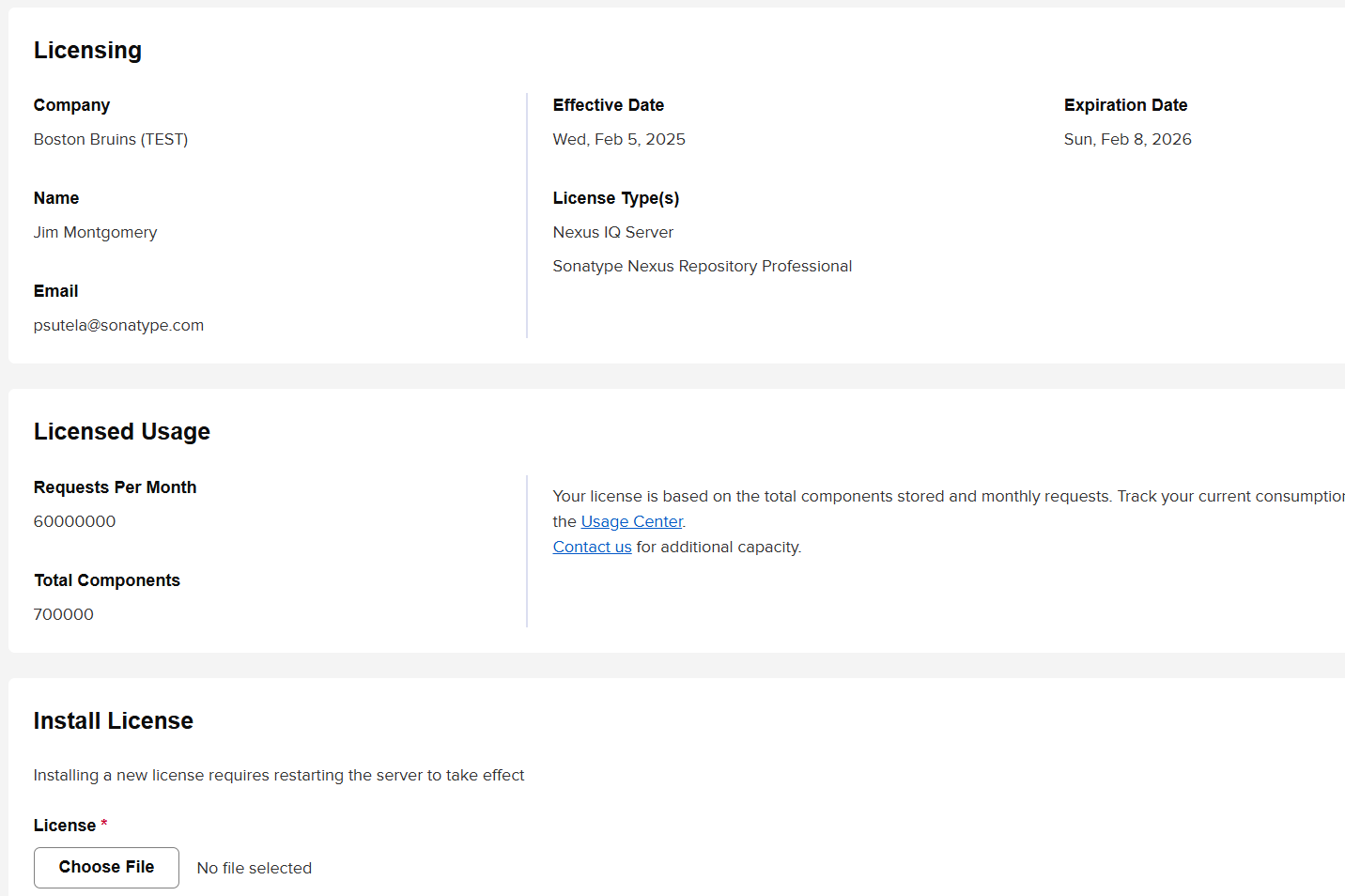Screen dimensions: 1345x896
Task: Click the Nexus IQ Server license type
Action: (x=612, y=232)
